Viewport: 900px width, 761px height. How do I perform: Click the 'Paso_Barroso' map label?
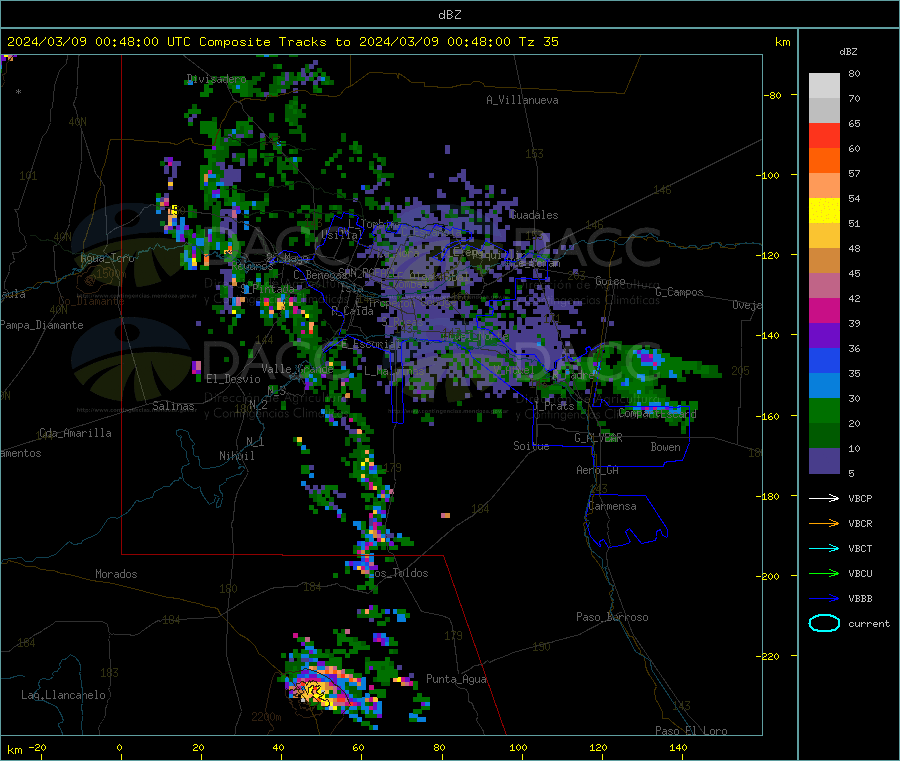[612, 618]
